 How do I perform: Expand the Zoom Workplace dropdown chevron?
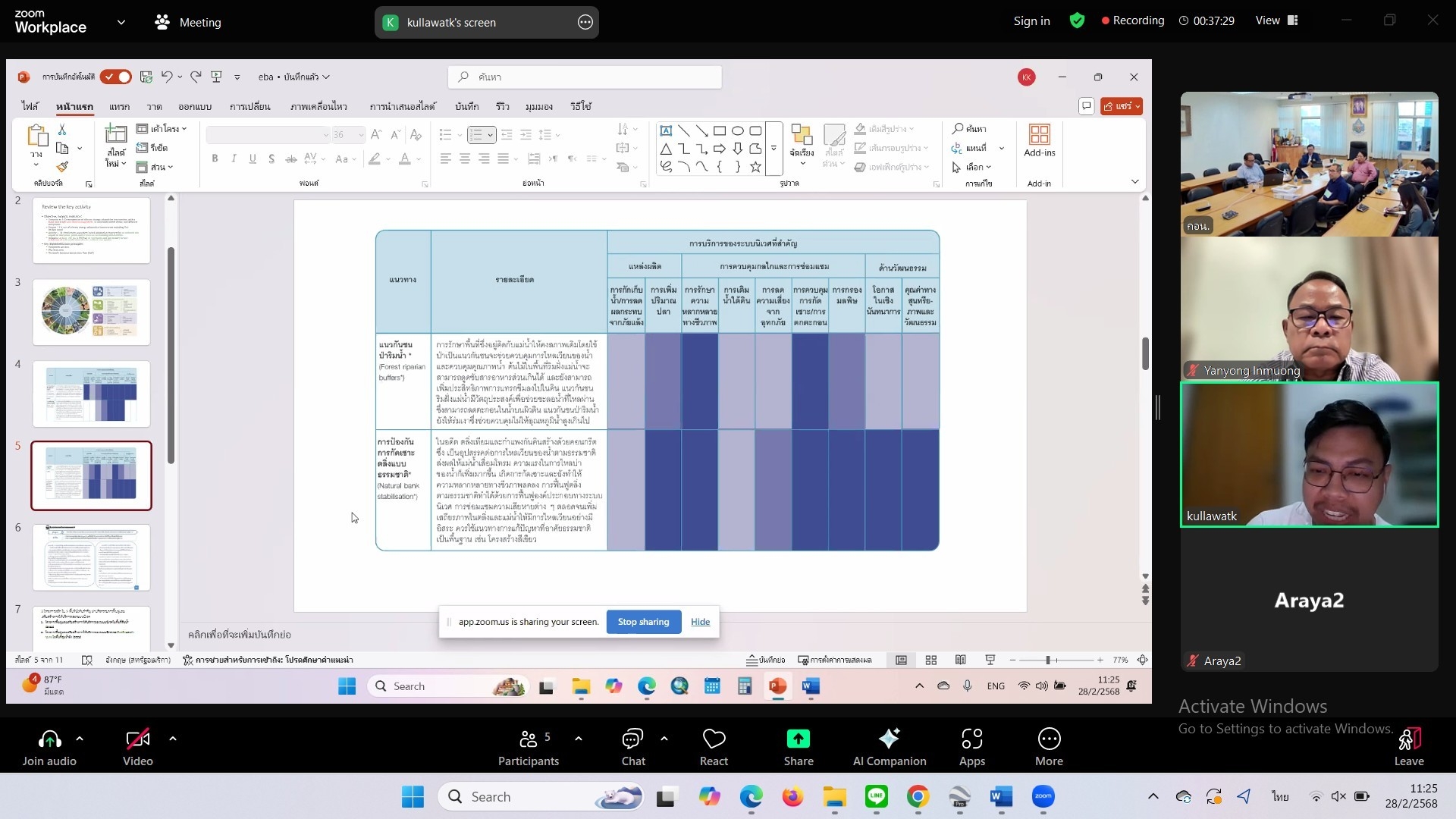coord(121,22)
